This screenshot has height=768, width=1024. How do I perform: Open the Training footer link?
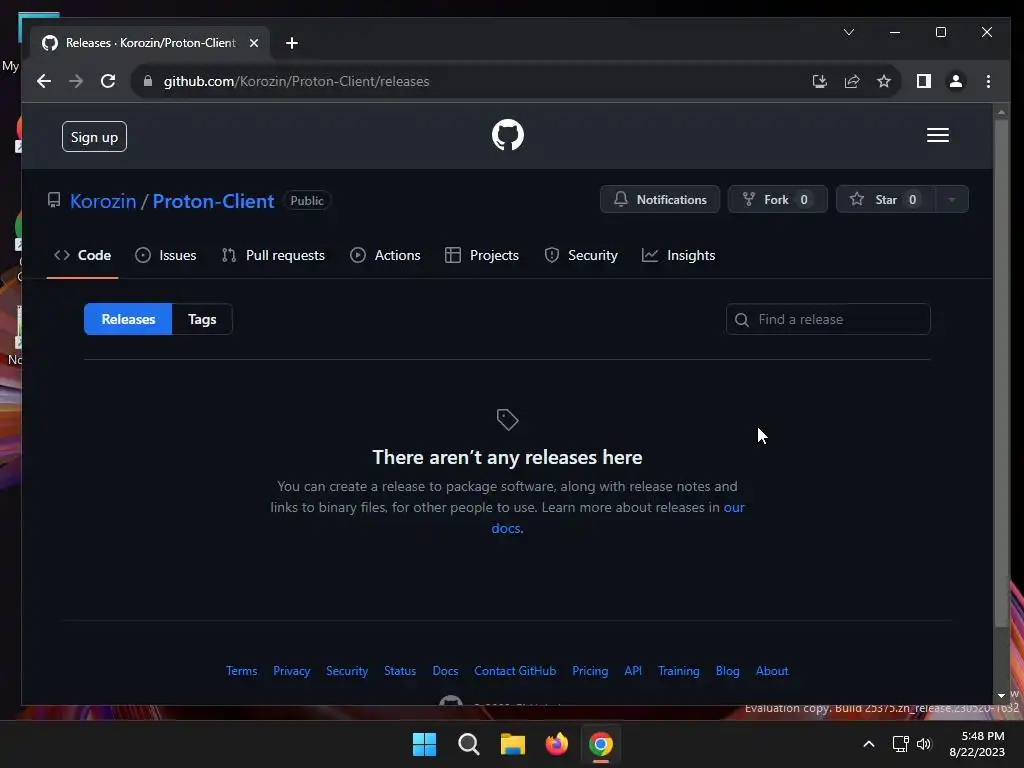(x=679, y=671)
